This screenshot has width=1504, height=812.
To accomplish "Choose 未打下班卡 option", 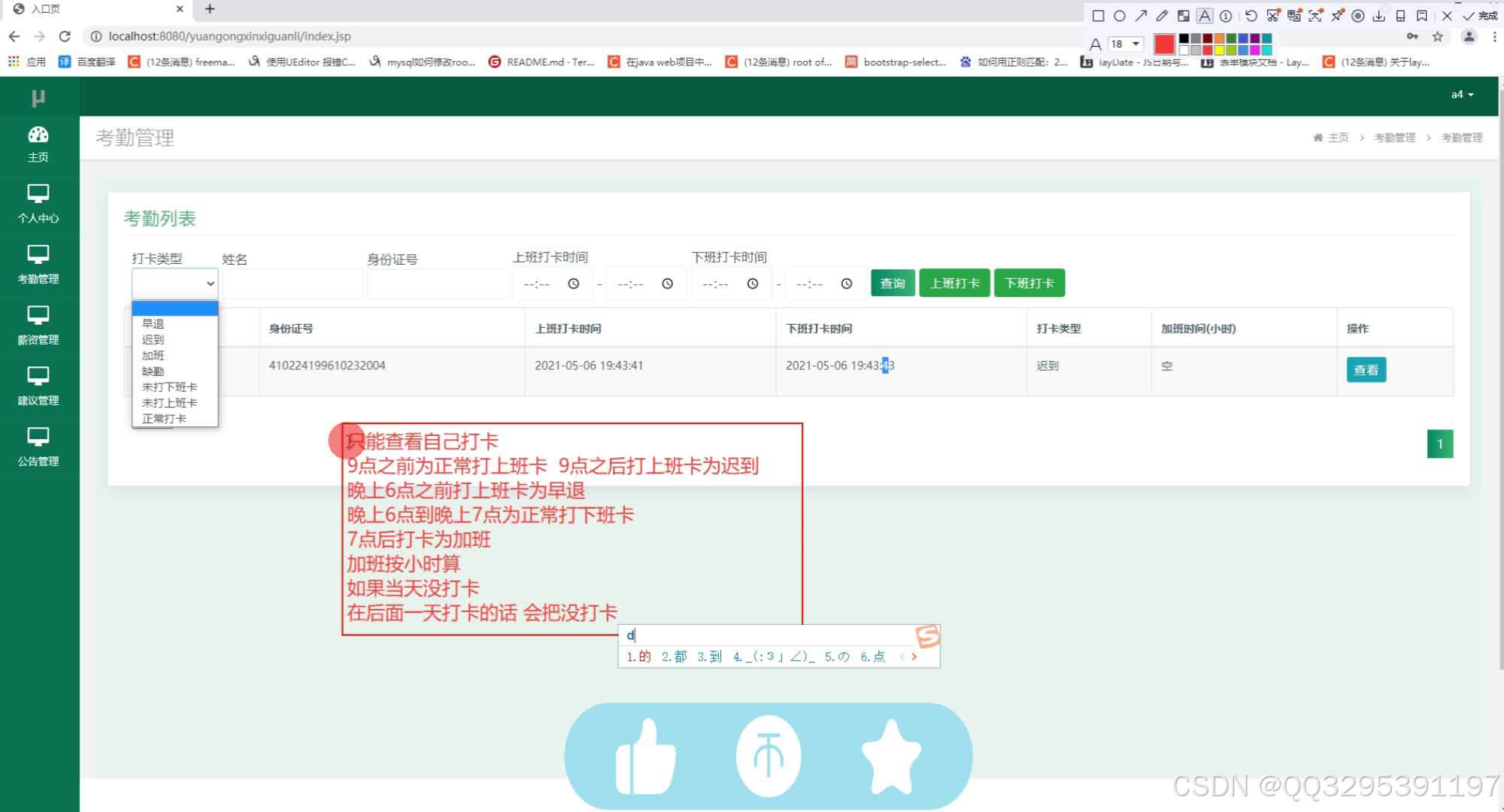I will pyautogui.click(x=174, y=387).
